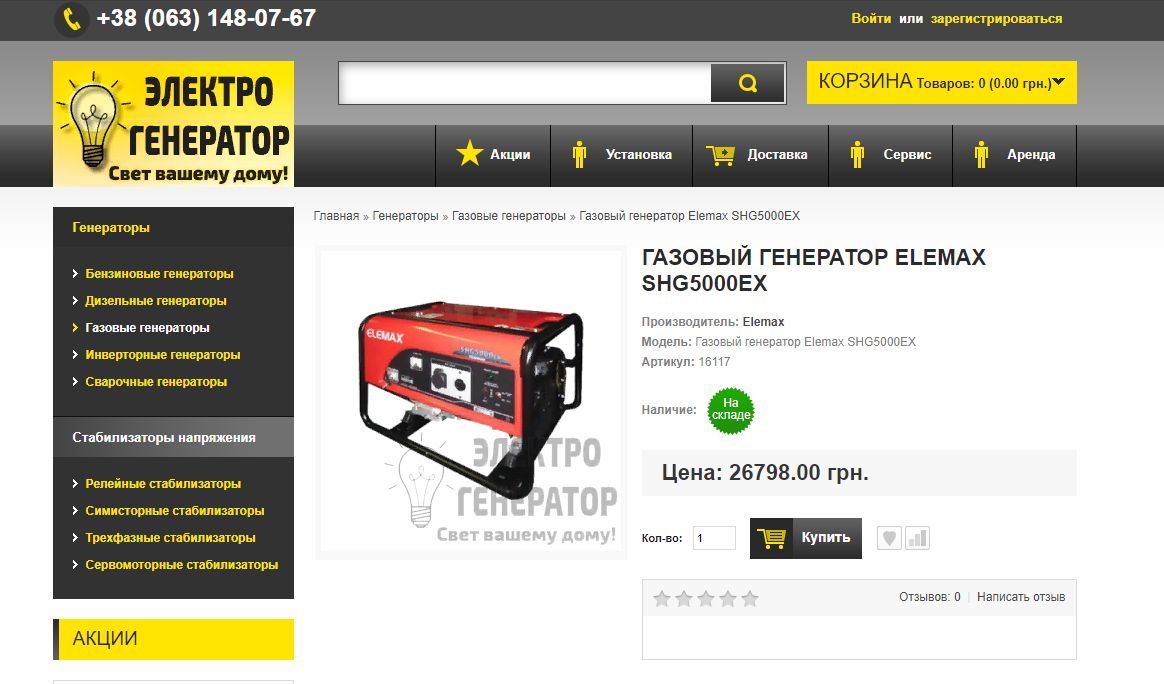Click the magnifier search button
This screenshot has height=684, width=1164.
(748, 83)
